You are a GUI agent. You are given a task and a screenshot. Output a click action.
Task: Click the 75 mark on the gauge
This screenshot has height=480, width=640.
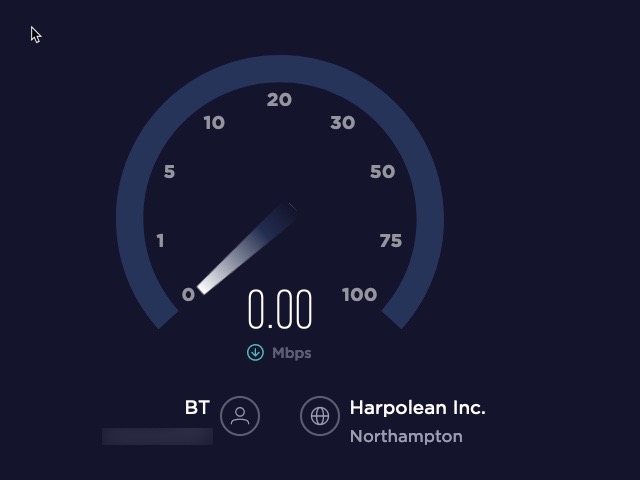coord(391,241)
